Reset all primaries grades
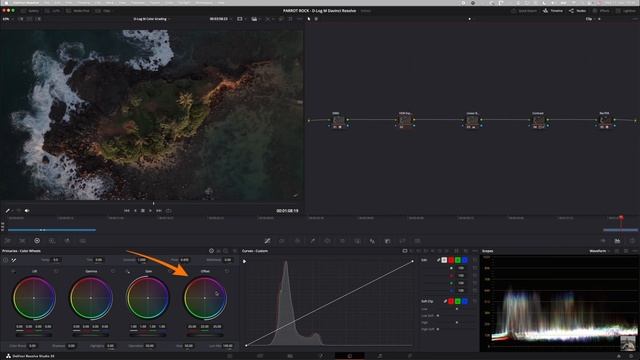The width and height of the screenshot is (640, 360). (235, 251)
